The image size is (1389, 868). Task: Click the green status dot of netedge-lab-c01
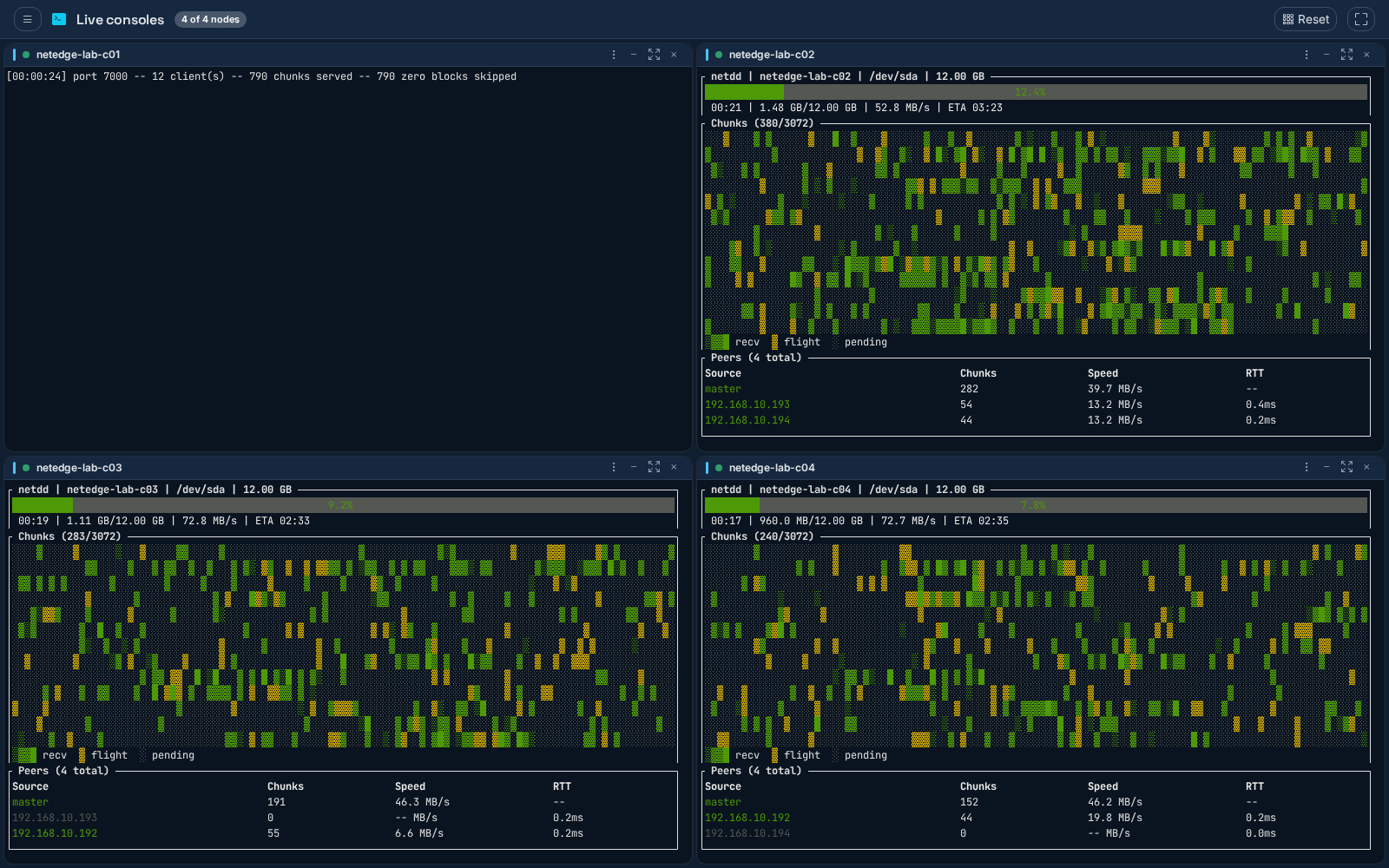[26, 55]
